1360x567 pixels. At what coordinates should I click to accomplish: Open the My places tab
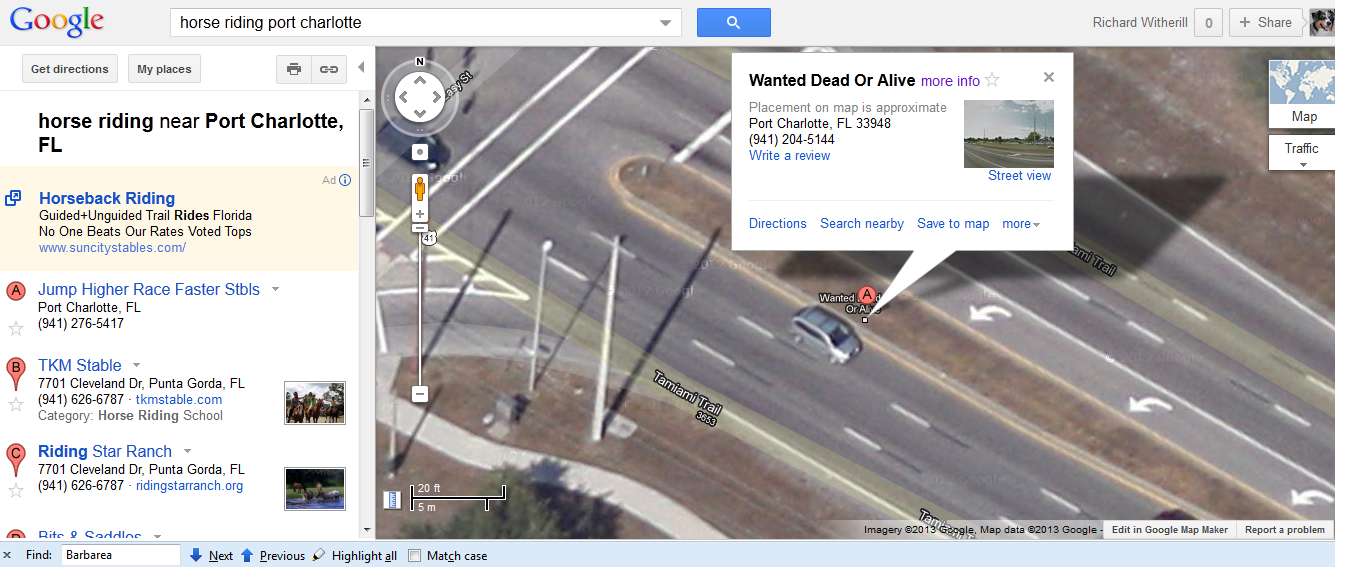click(x=164, y=69)
